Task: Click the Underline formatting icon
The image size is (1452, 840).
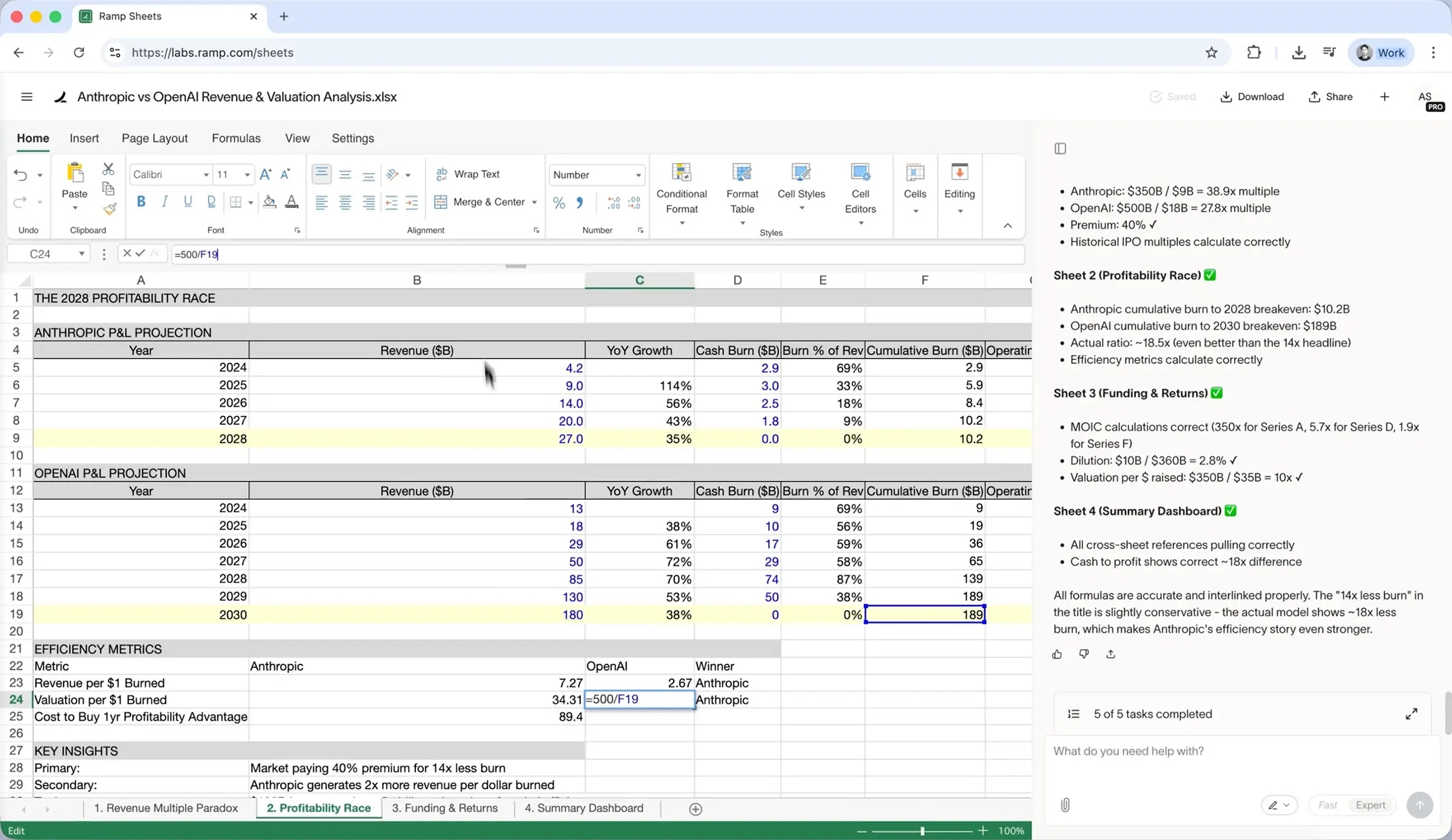Action: [x=187, y=201]
